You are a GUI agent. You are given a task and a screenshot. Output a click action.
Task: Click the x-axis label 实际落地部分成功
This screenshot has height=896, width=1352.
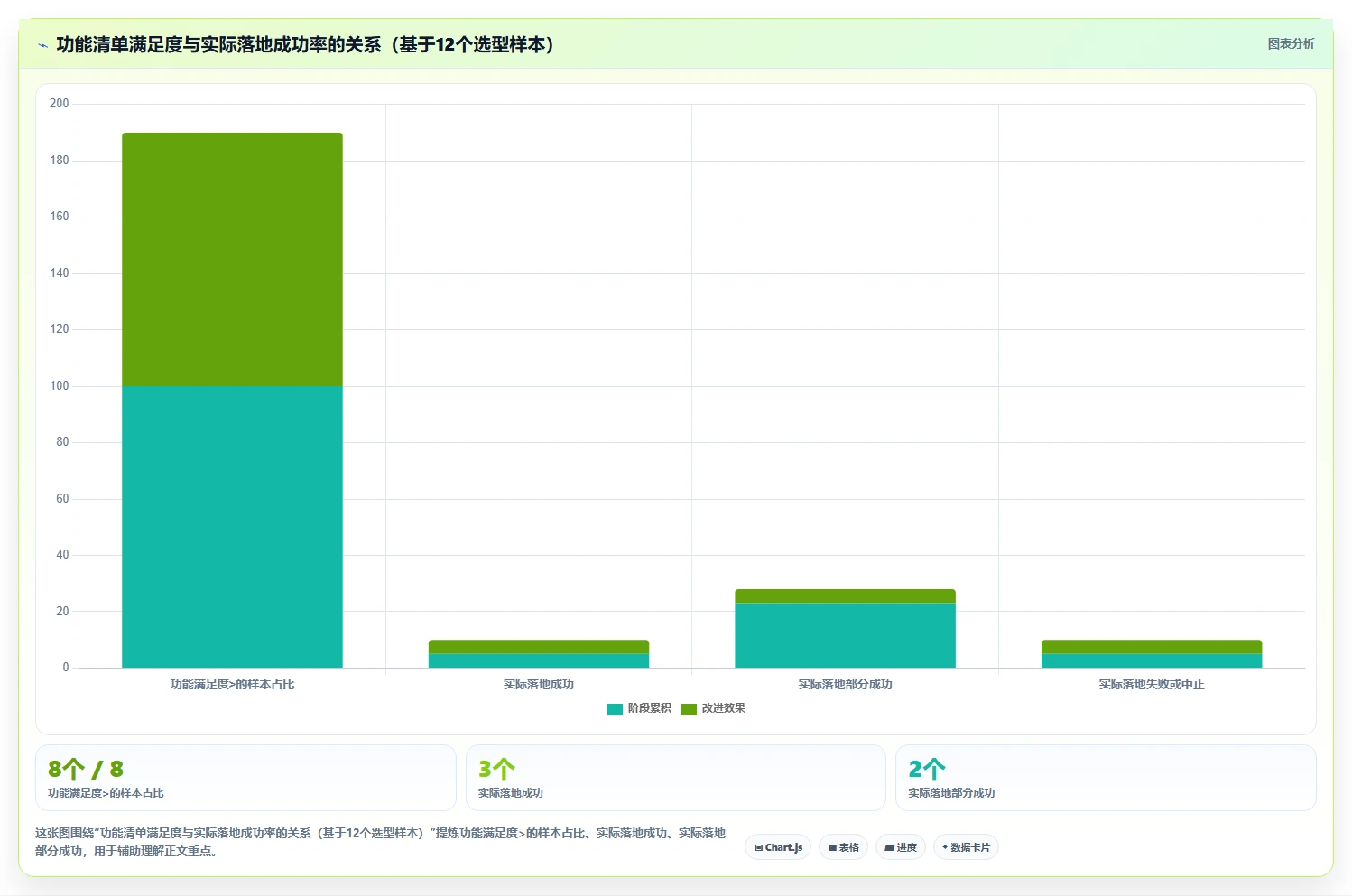[845, 685]
